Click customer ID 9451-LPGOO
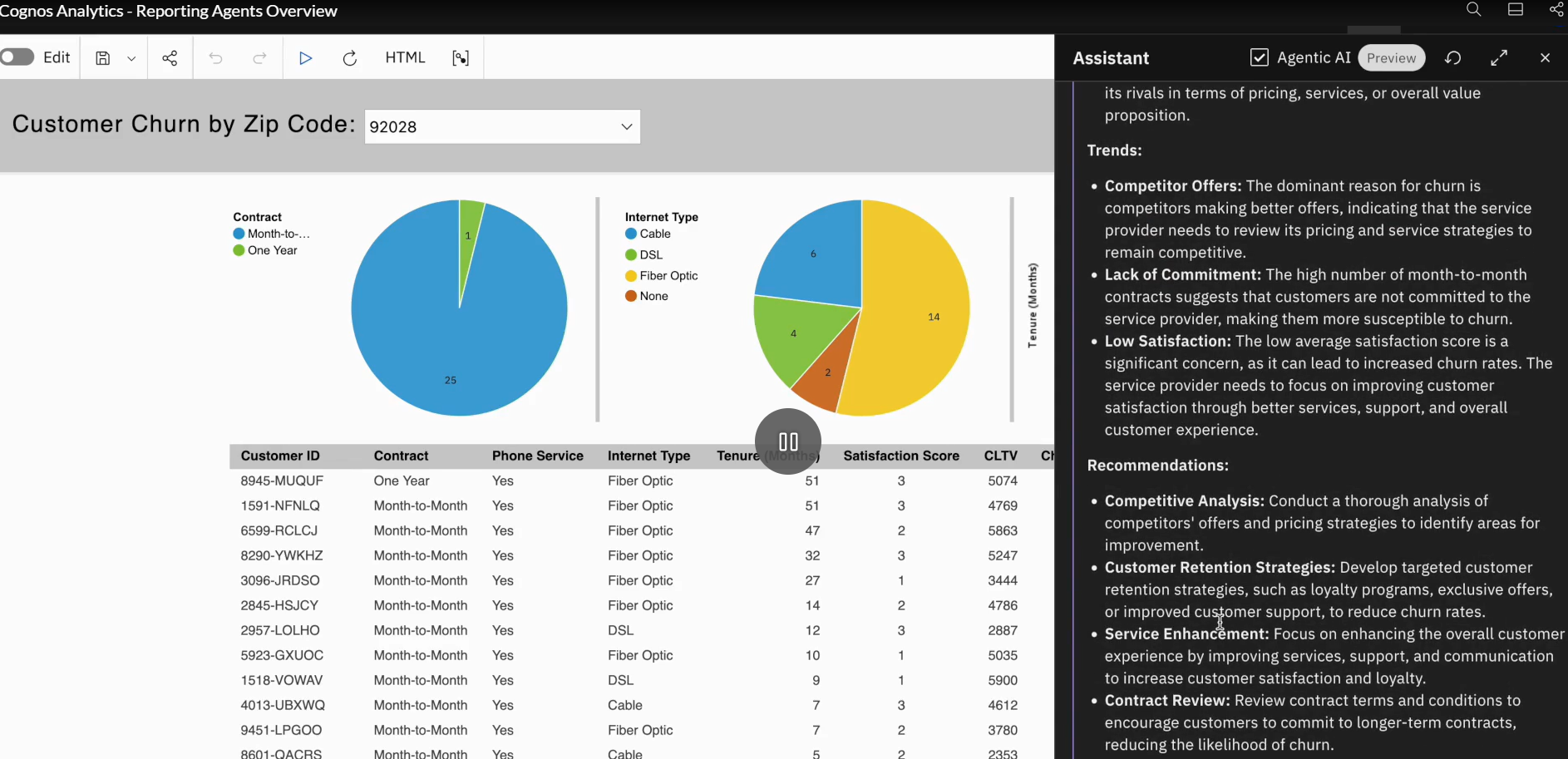1568x759 pixels. click(281, 730)
